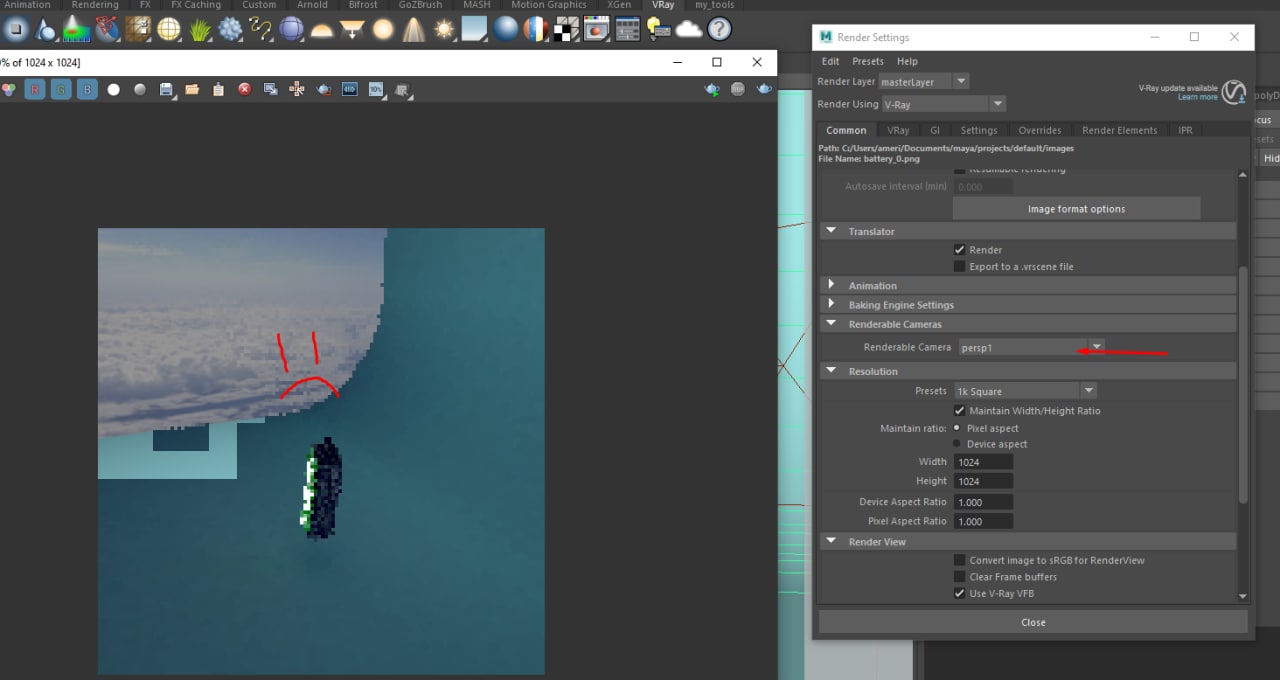Toggle the red R channel in frame buffer
This screenshot has width=1280, height=680.
click(35, 89)
